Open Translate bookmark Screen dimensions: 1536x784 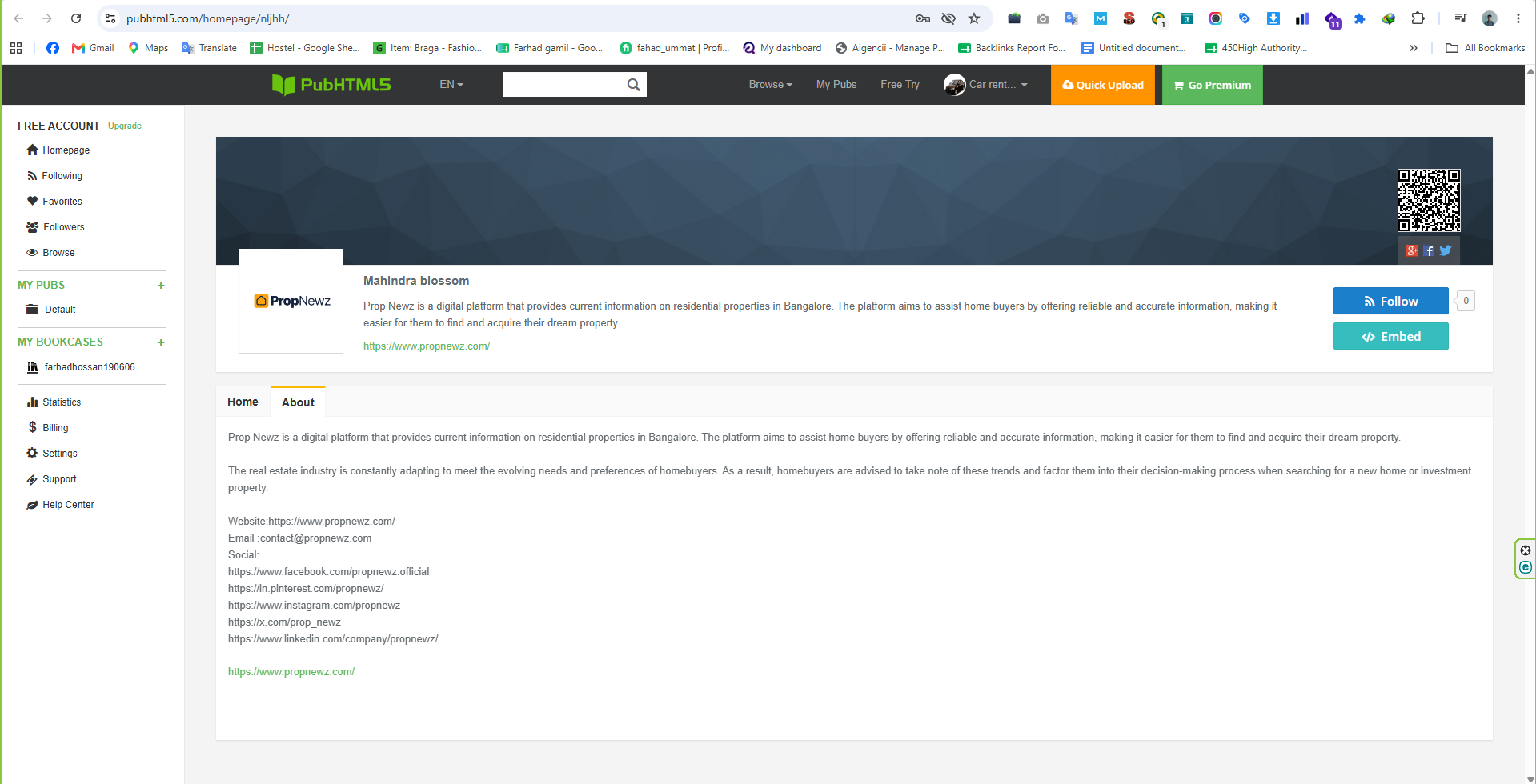[x=209, y=48]
